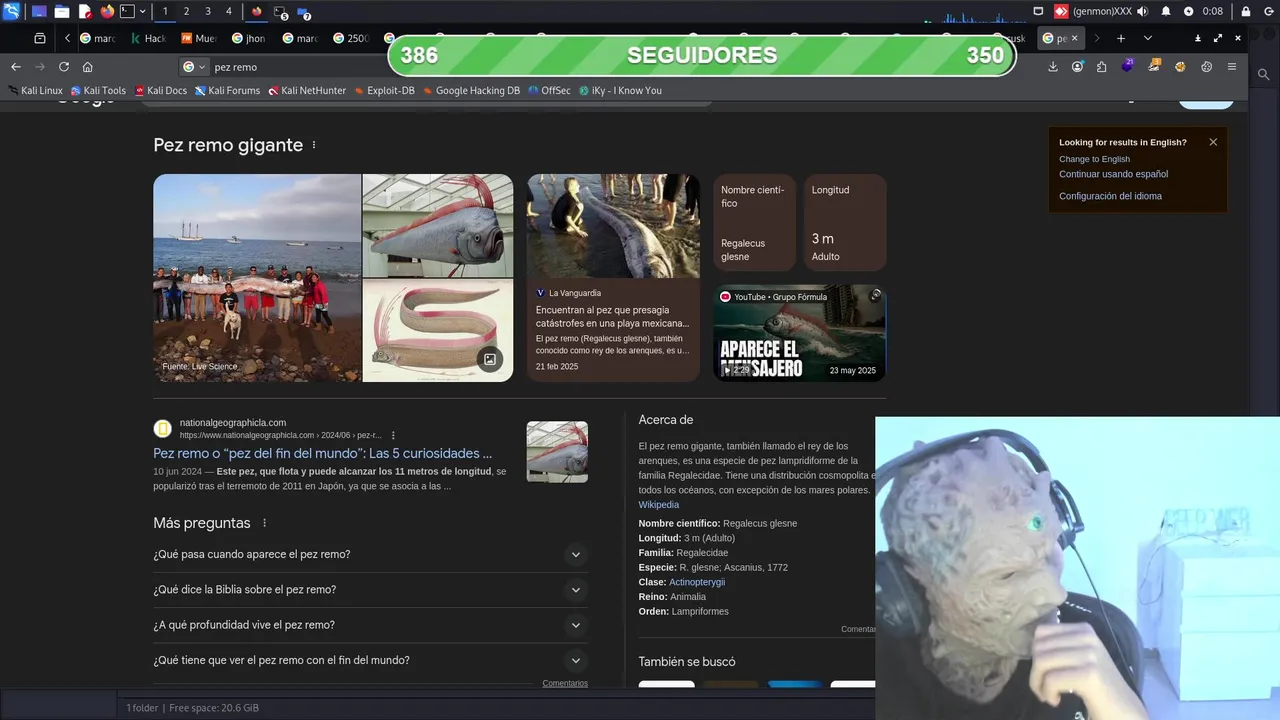Select the file manager taskbar group with badge 7
This screenshot has height=720, width=1280.
304,12
